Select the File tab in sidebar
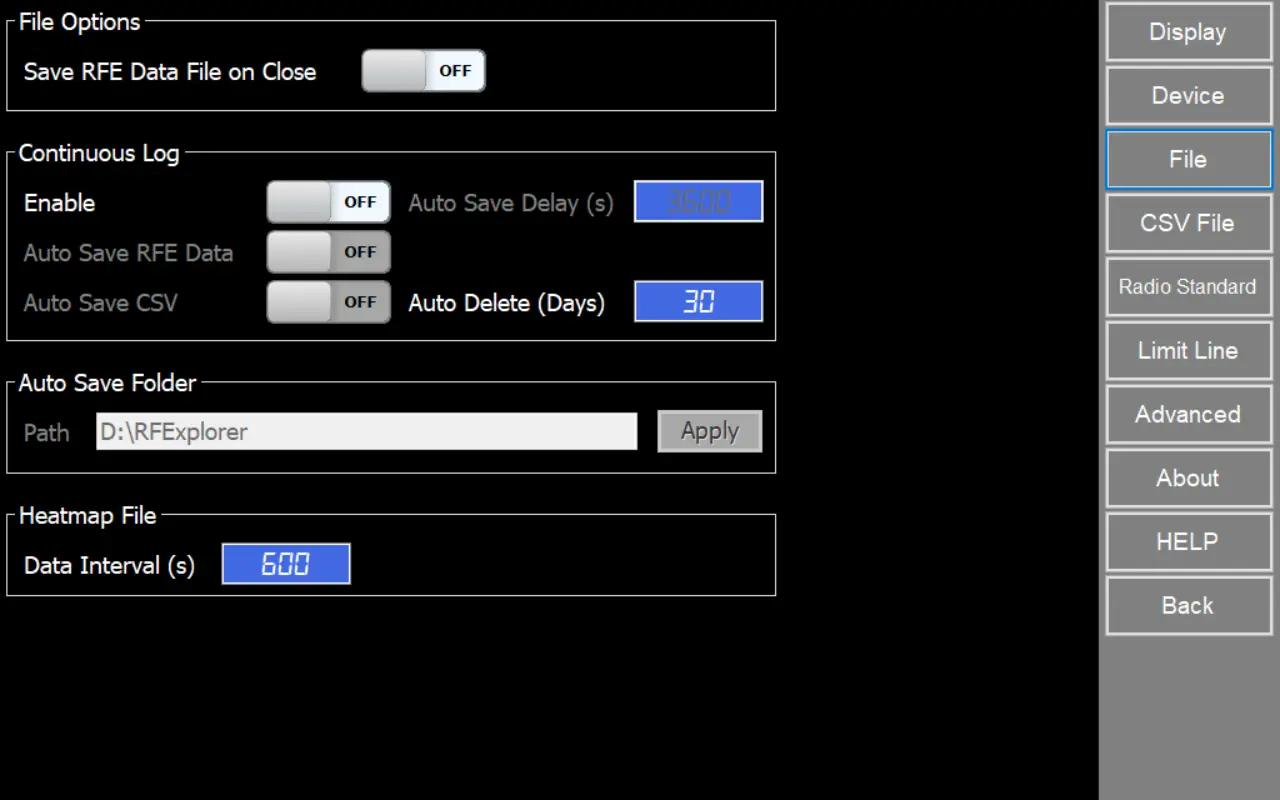 pyautogui.click(x=1187, y=160)
